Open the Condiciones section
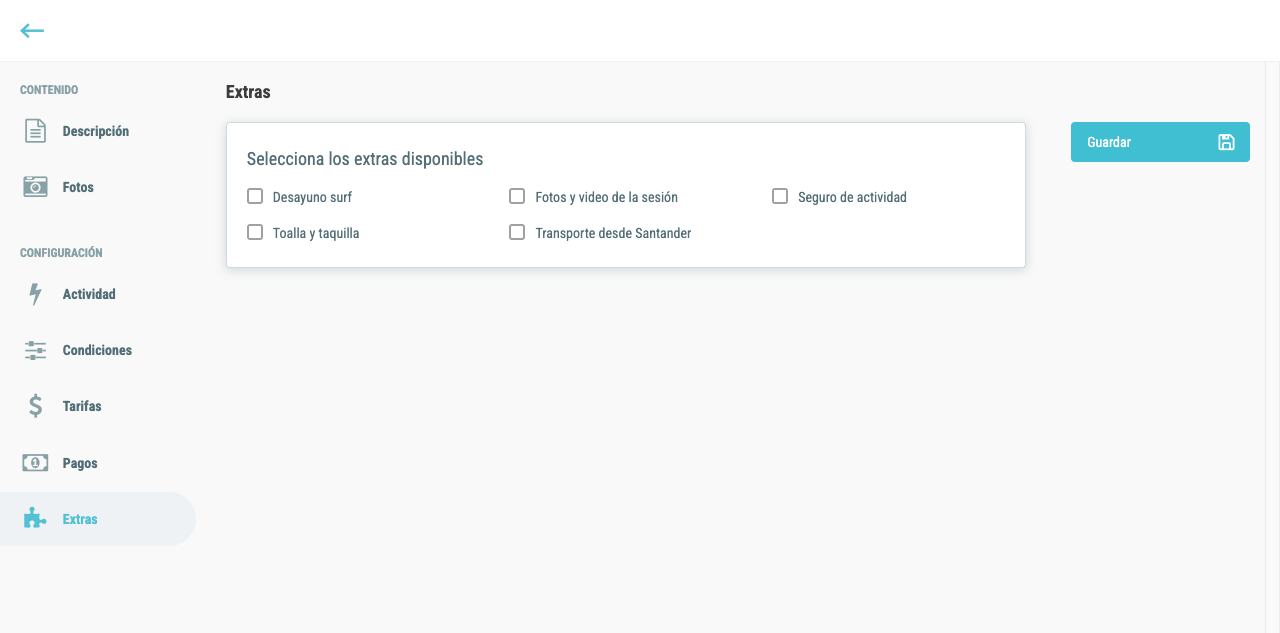The width and height of the screenshot is (1280, 633). (x=98, y=350)
